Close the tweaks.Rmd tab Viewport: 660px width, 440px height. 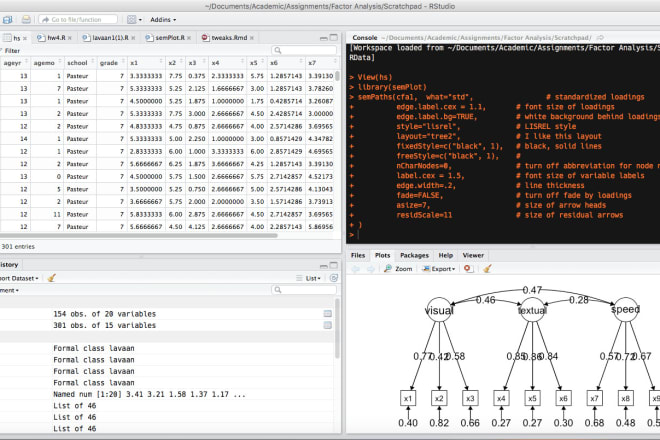pos(252,38)
